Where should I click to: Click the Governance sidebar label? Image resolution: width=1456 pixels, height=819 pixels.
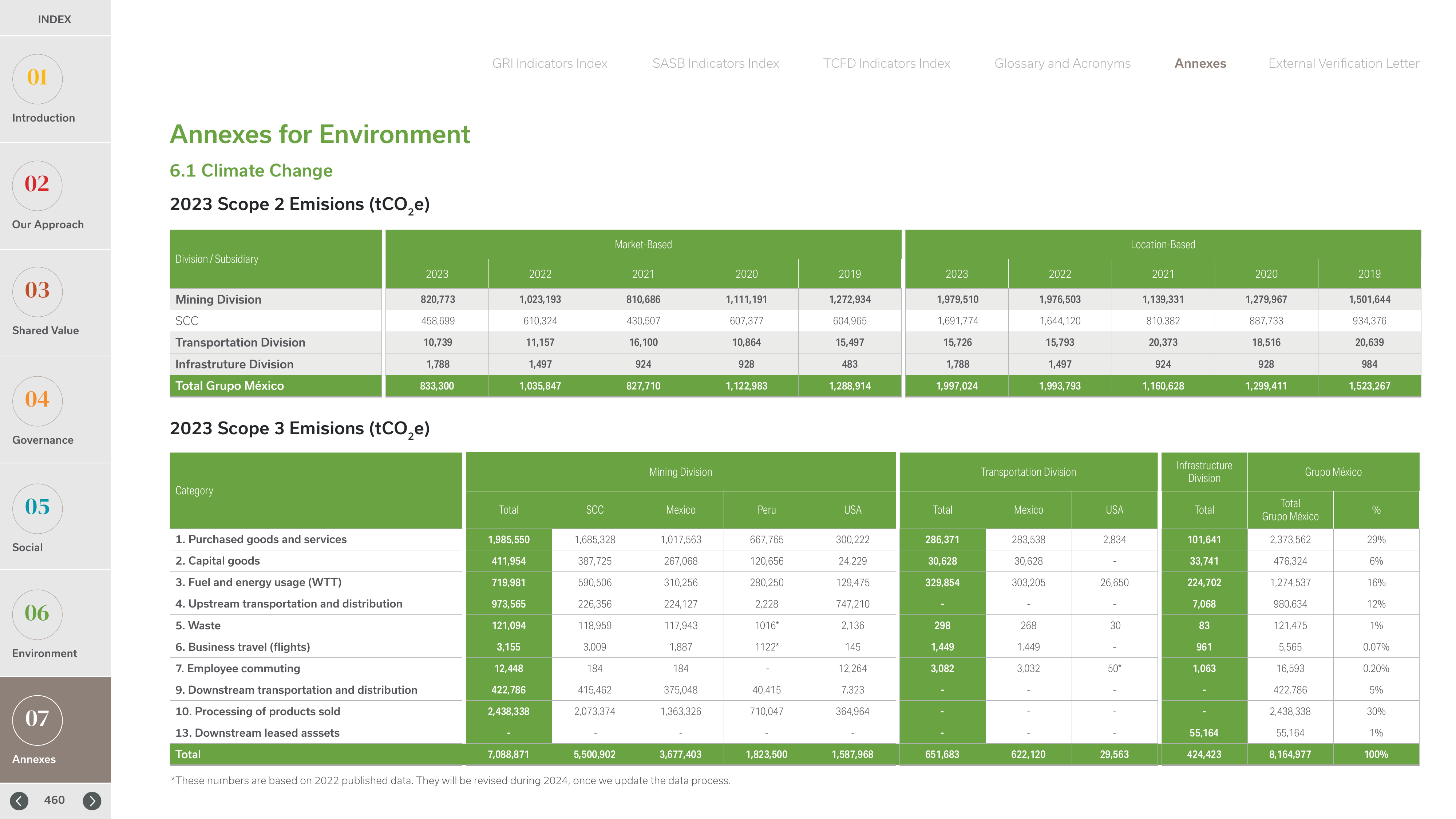[43, 440]
